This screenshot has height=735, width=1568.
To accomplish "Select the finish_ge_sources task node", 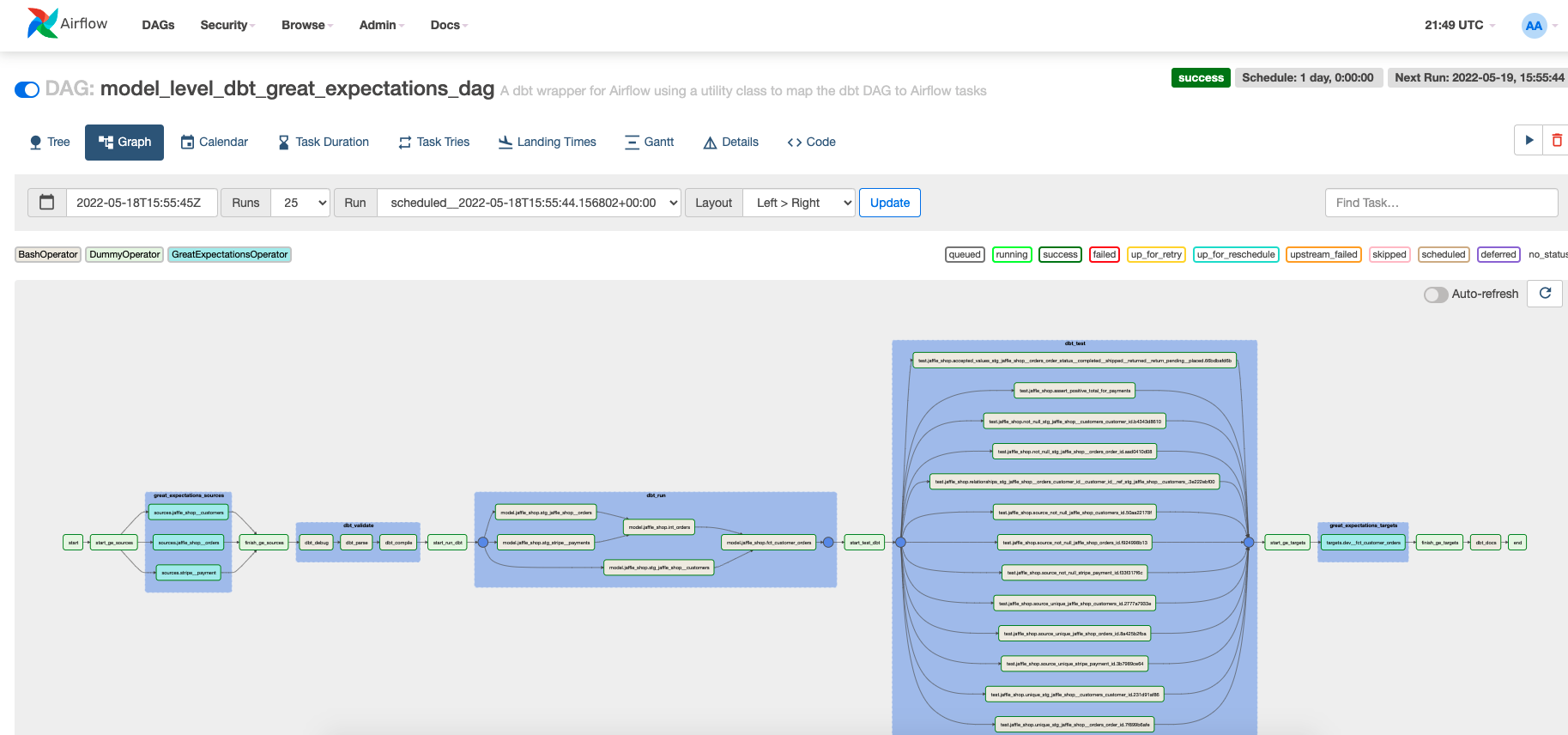I will click(x=264, y=543).
